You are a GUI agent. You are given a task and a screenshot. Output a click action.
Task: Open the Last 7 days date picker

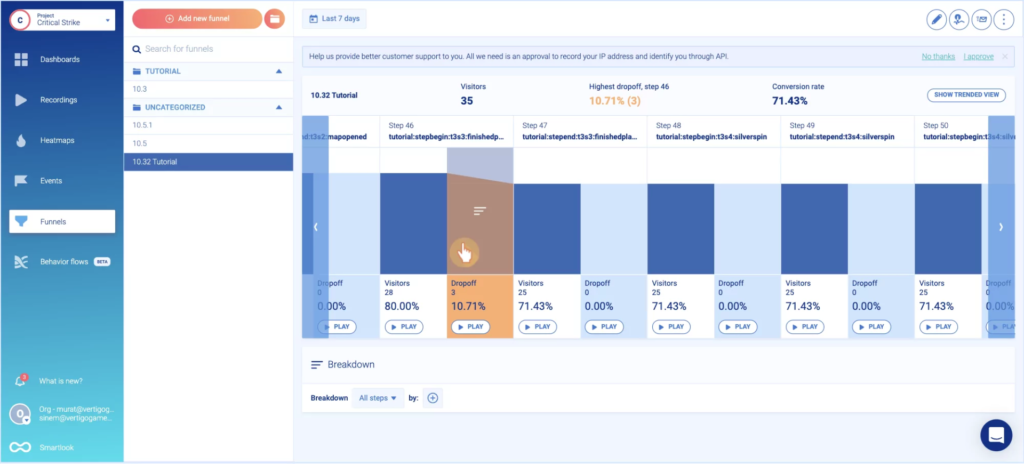(x=334, y=19)
